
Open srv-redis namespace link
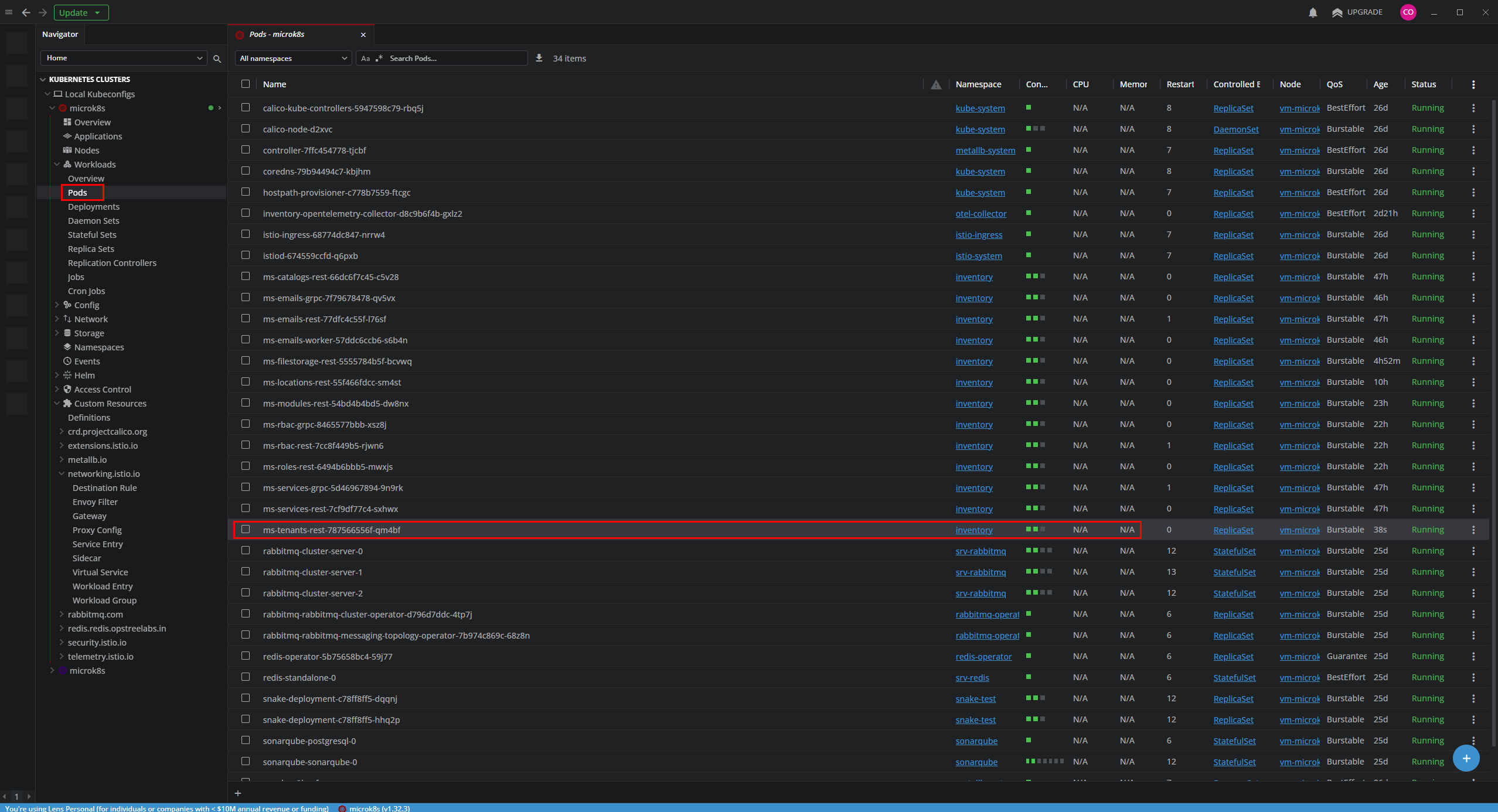[972, 677]
